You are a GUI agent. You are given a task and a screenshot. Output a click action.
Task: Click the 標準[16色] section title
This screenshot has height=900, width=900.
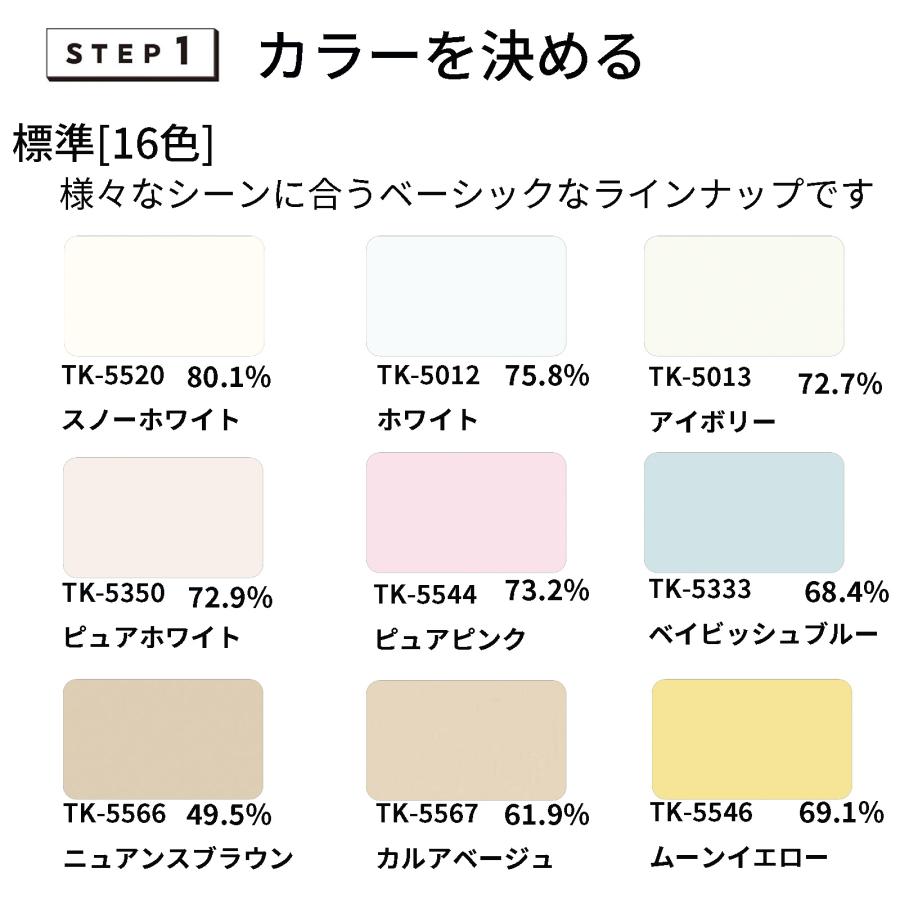click(113, 143)
